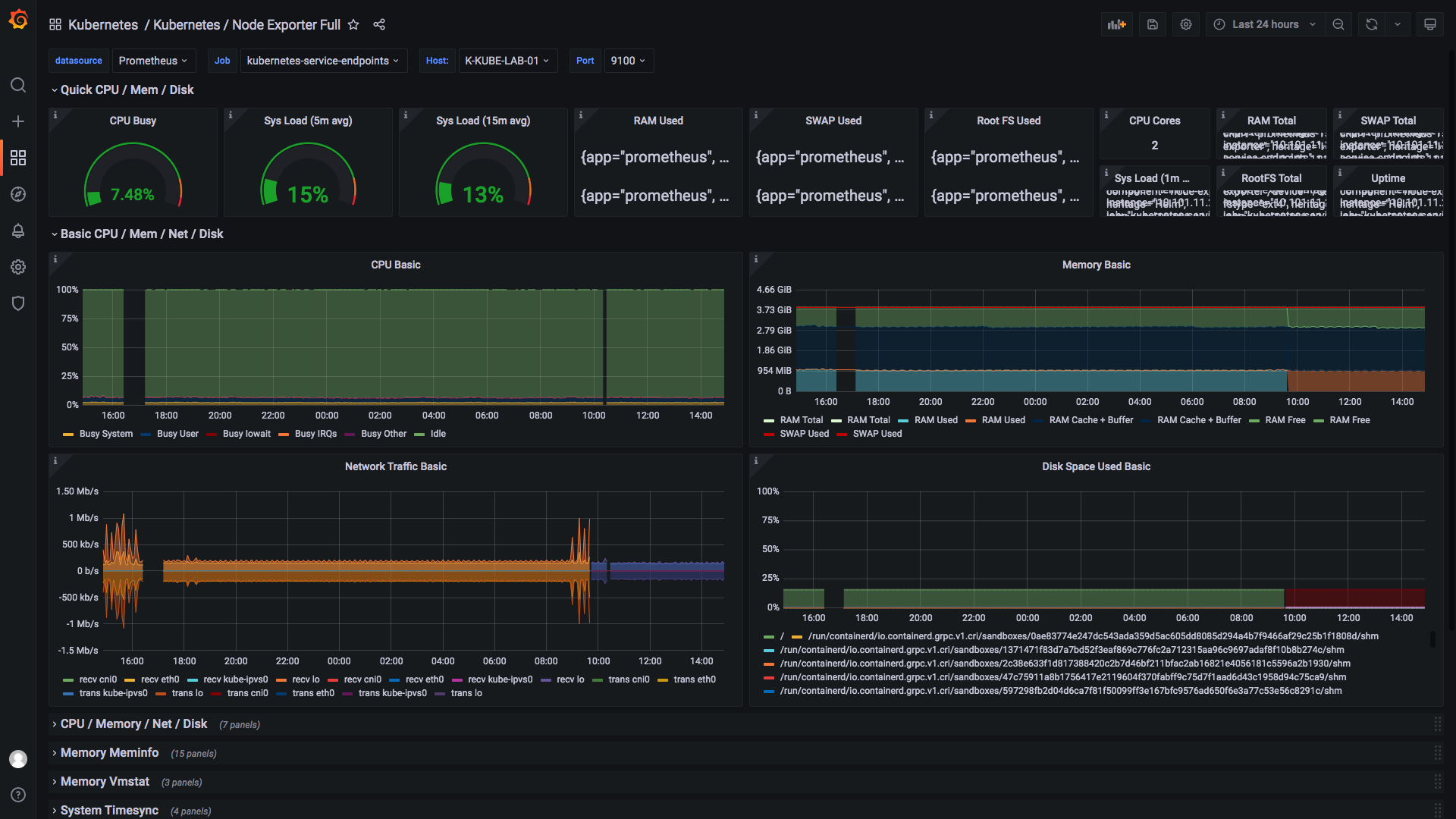
Task: Open the CPU Cores panel title menu
Action: pos(1154,121)
